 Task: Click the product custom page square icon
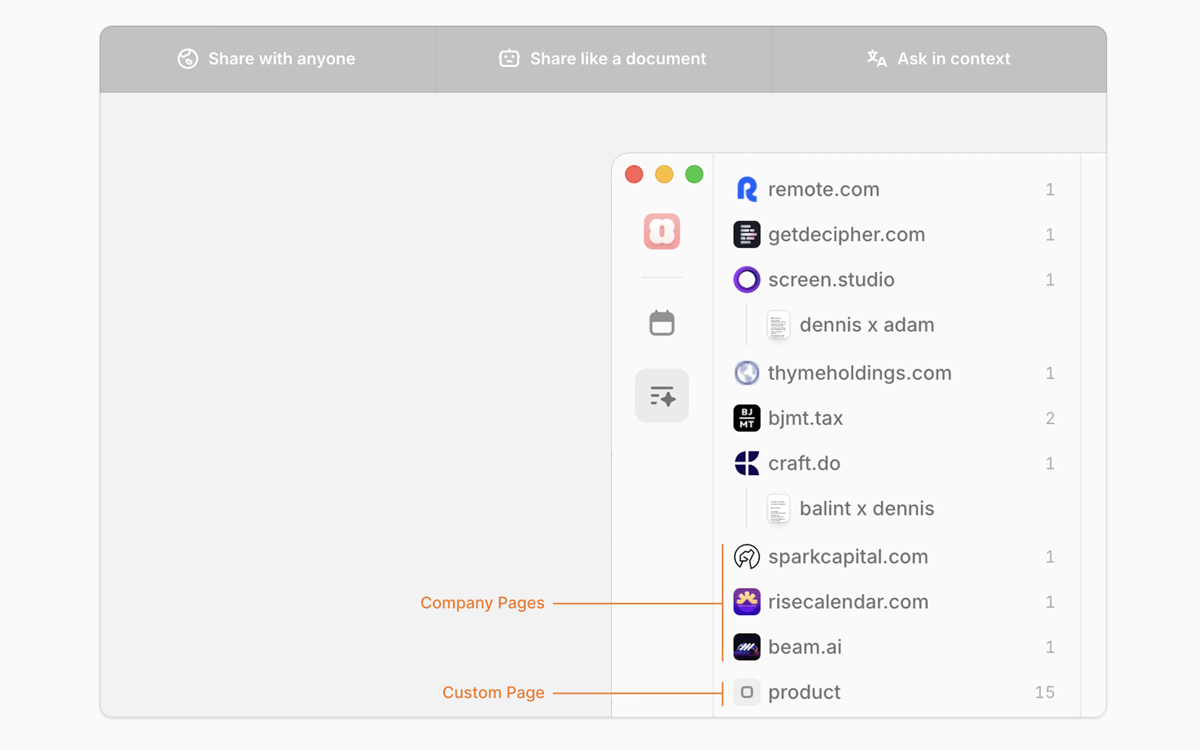coord(747,692)
